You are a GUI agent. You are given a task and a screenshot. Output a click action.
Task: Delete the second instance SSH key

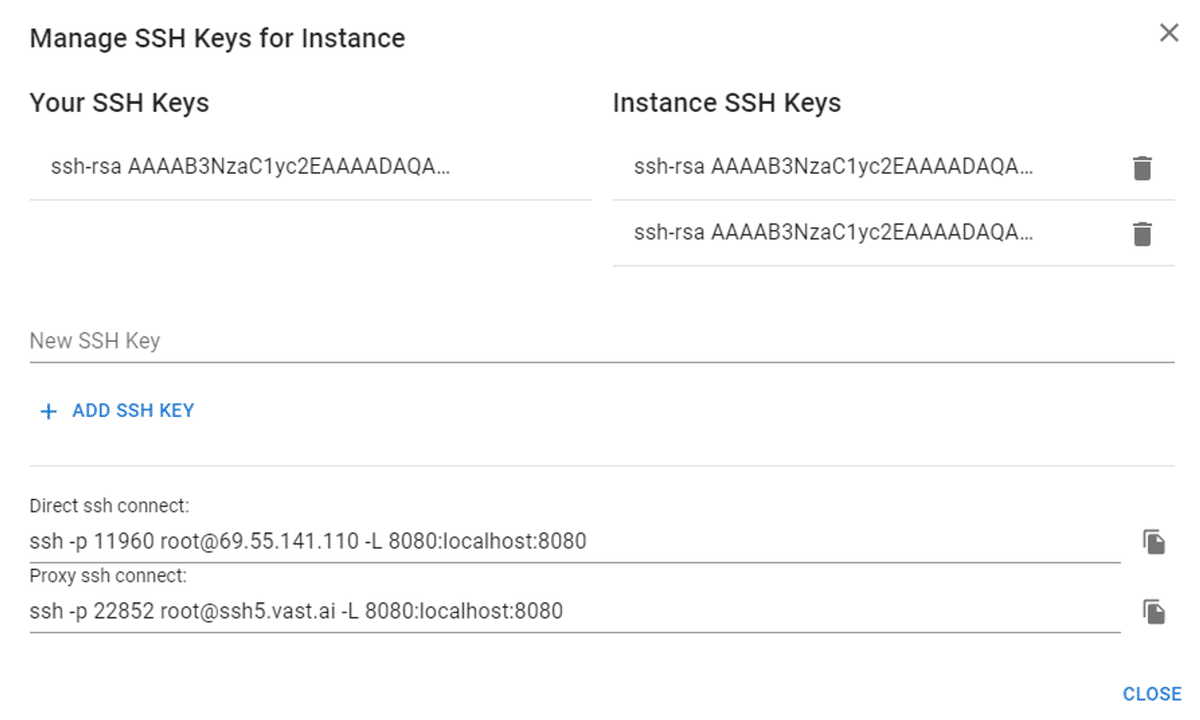tap(1142, 234)
